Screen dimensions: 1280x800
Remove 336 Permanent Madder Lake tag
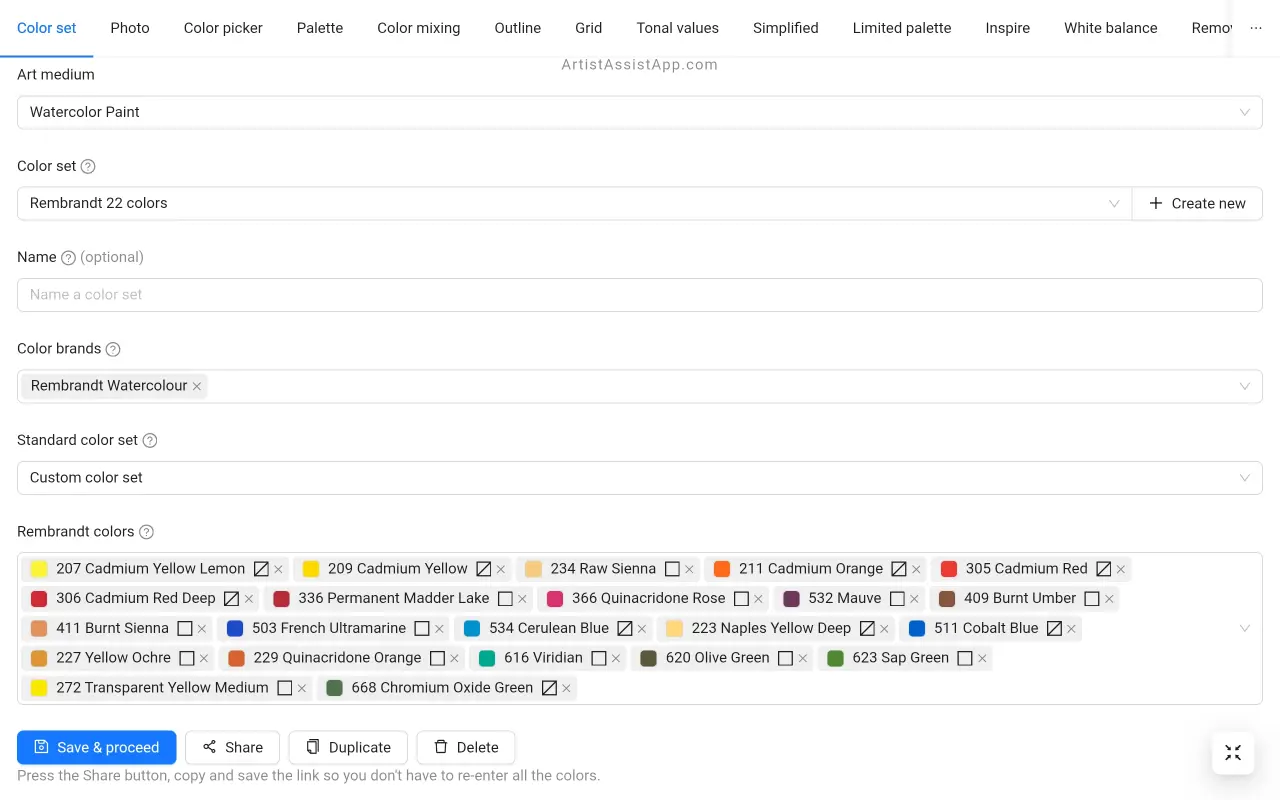tap(522, 599)
